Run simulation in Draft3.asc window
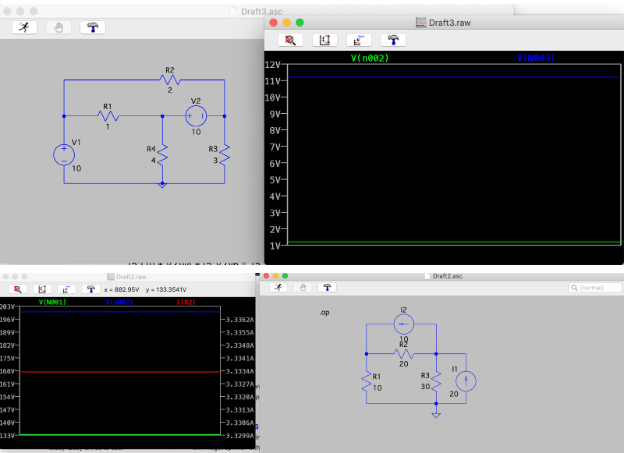This screenshot has height=453, width=624. point(24,27)
